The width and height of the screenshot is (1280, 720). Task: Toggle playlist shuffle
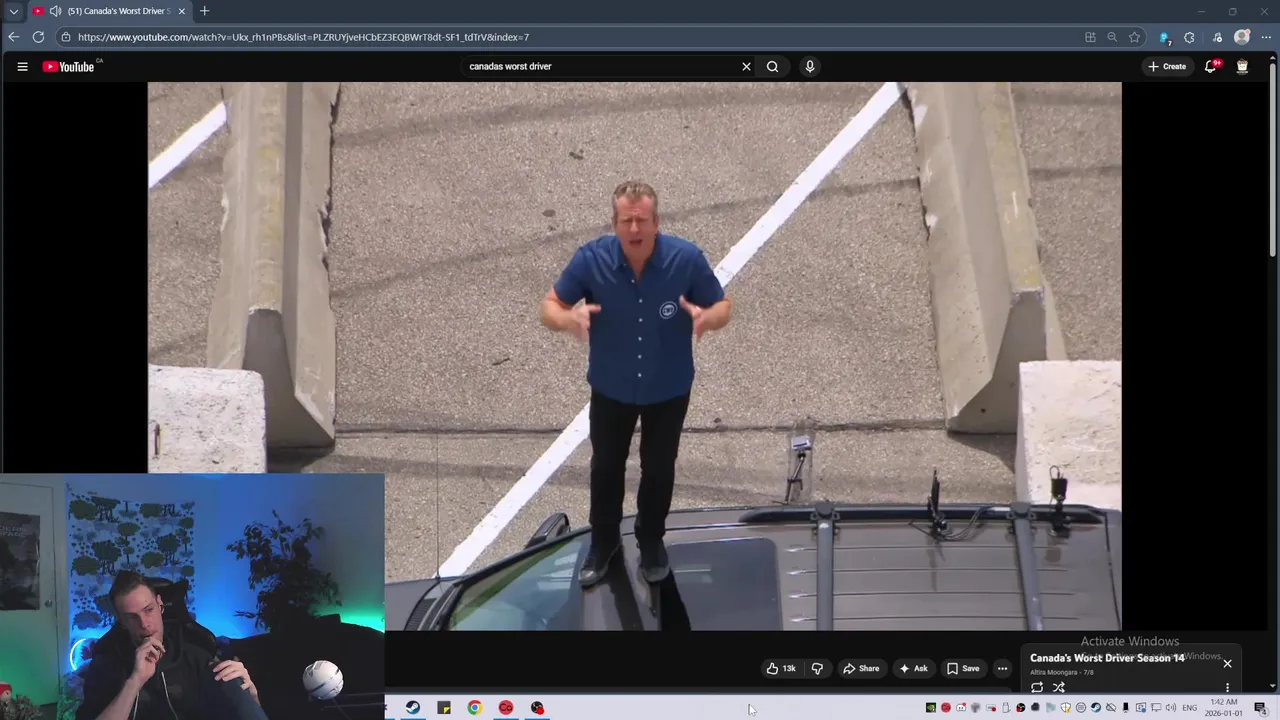pyautogui.click(x=1059, y=687)
